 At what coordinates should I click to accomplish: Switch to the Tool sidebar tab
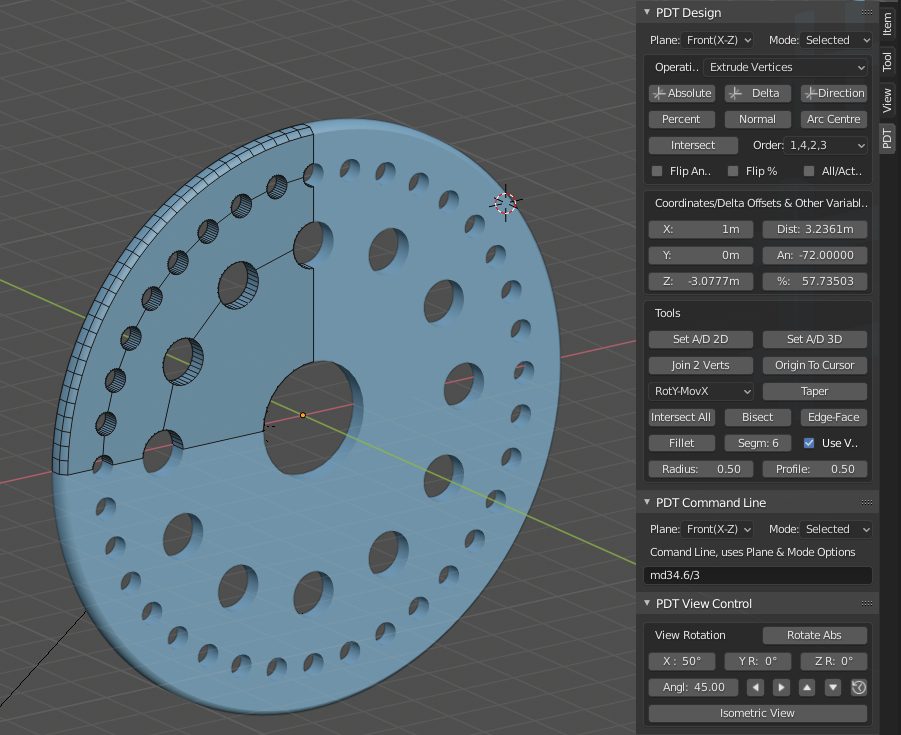887,62
